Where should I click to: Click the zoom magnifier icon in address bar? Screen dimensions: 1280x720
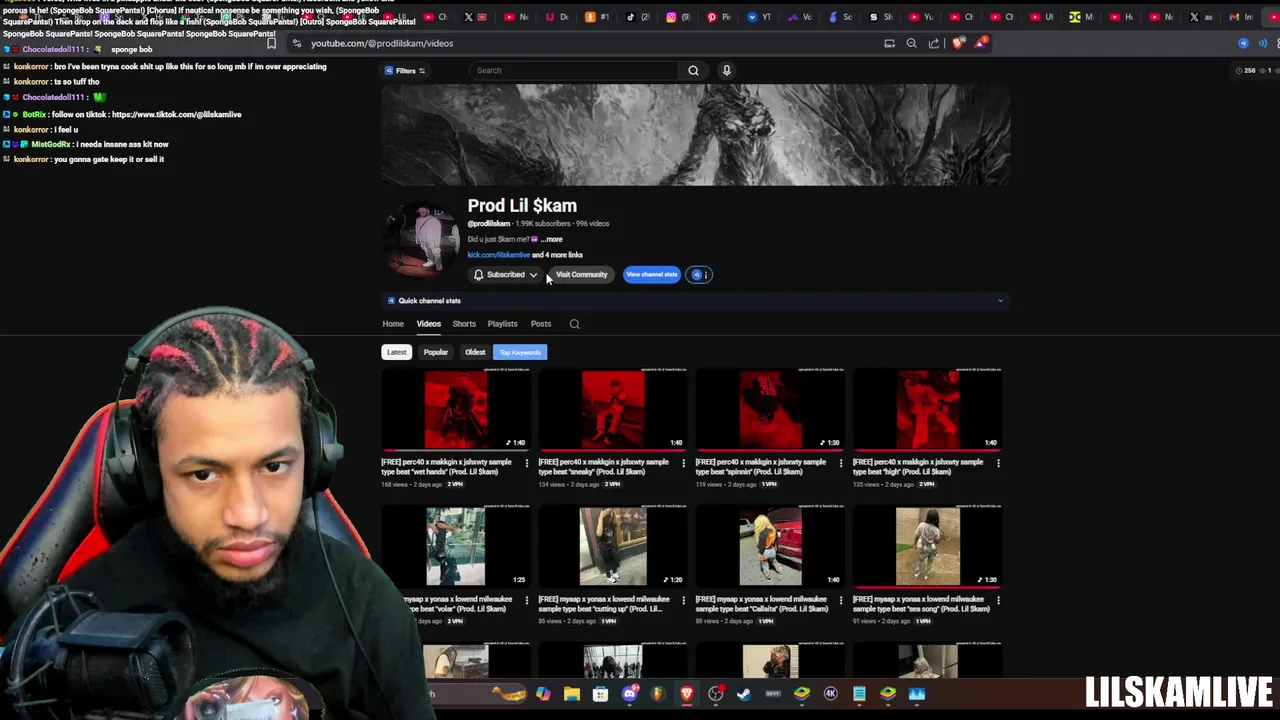[x=911, y=43]
